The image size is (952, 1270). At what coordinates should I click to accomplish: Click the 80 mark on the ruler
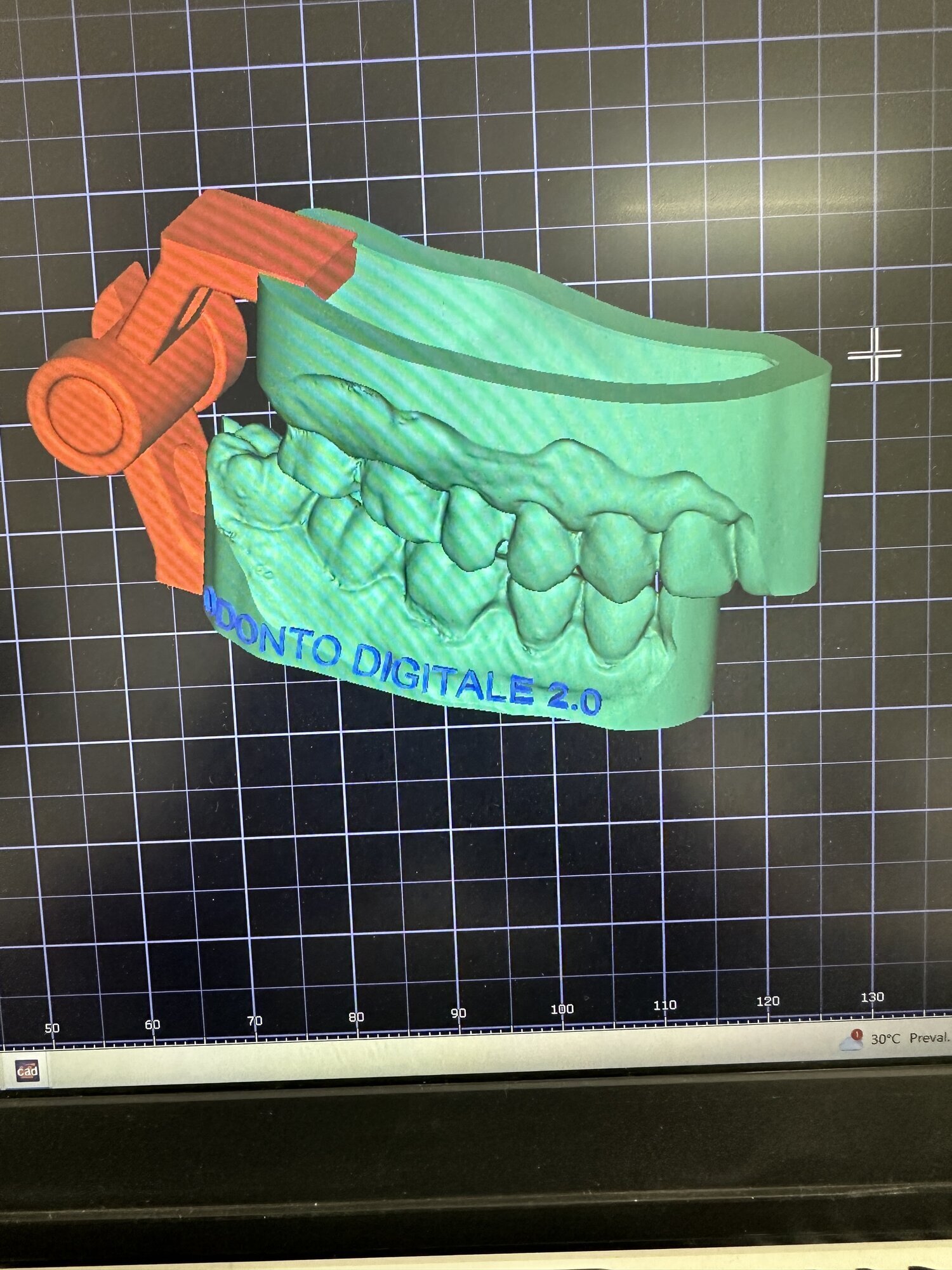pos(356,1017)
